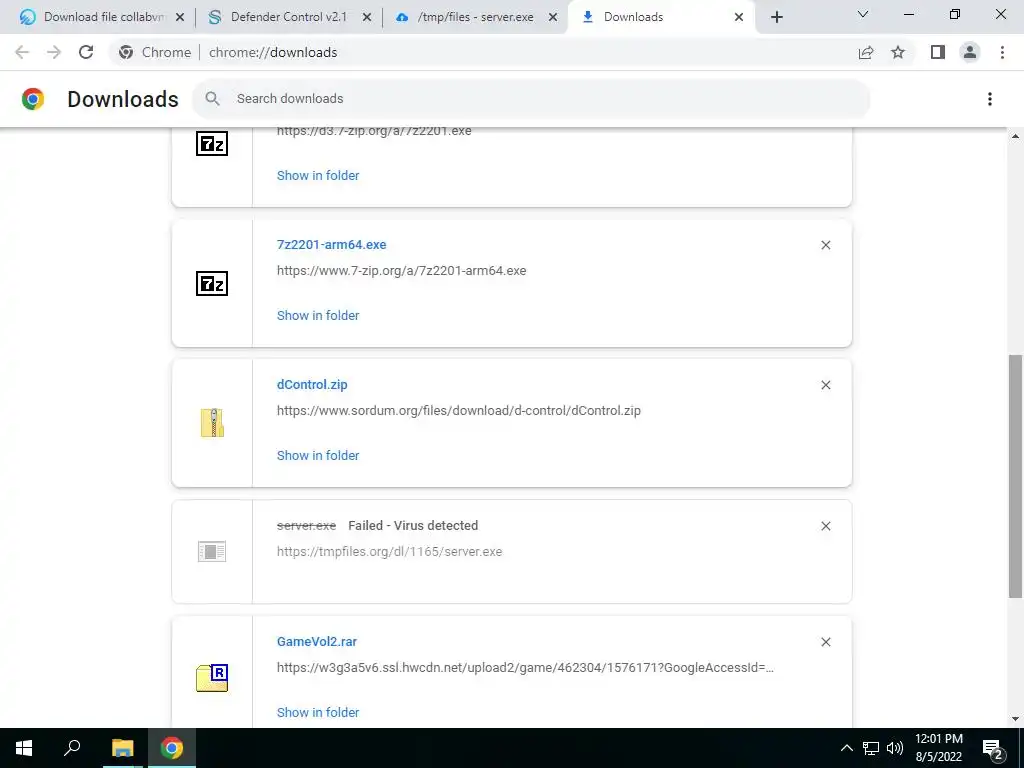Open the tab search chevron
This screenshot has height=768, width=1024.
point(863,14)
